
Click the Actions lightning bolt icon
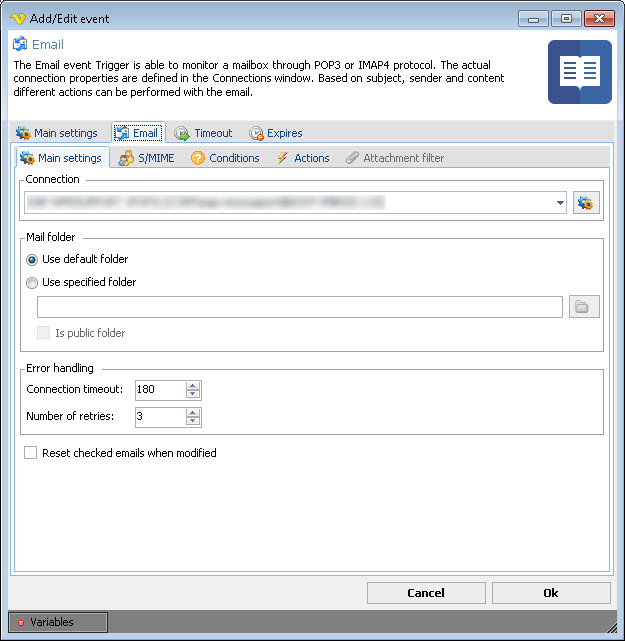pyautogui.click(x=283, y=158)
